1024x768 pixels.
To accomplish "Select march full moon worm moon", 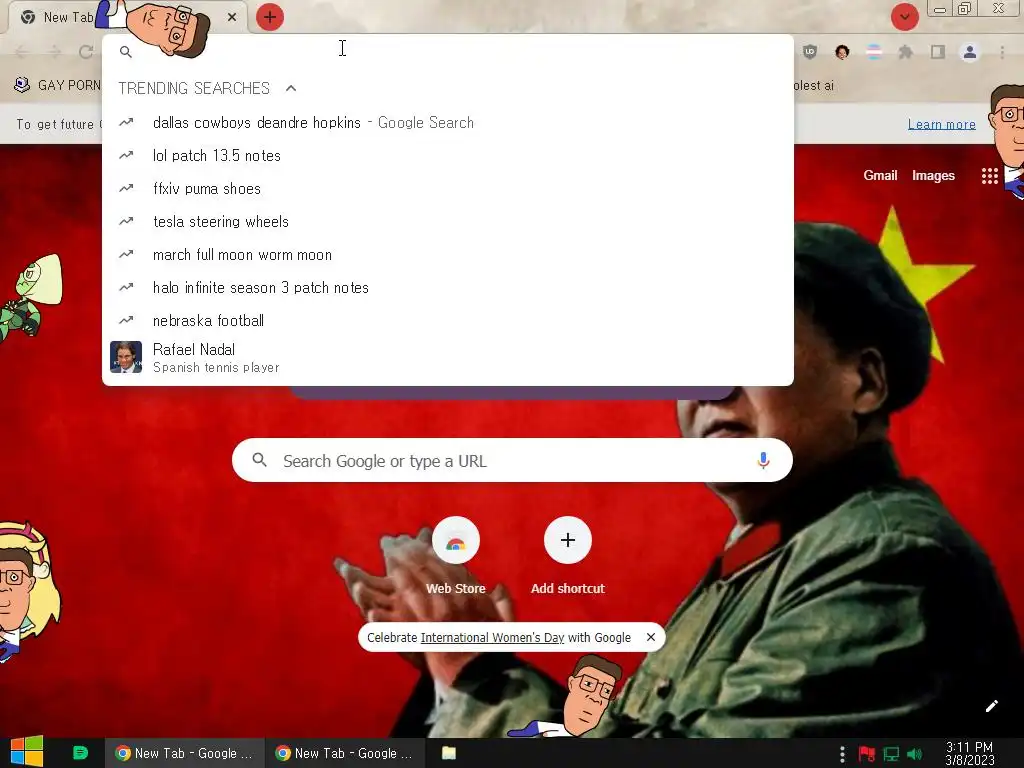I will pos(447,255).
